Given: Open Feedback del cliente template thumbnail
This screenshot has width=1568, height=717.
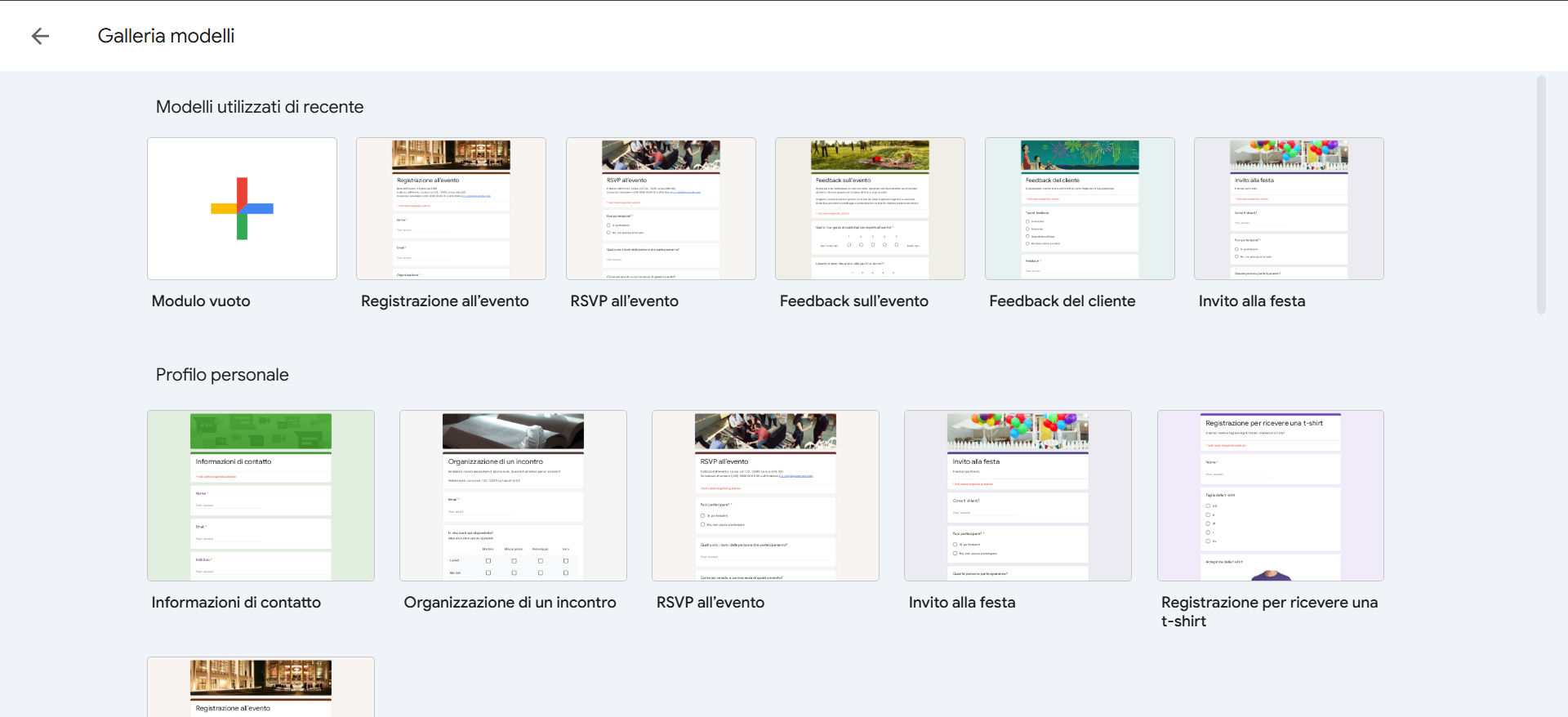Looking at the screenshot, I should [x=1080, y=208].
